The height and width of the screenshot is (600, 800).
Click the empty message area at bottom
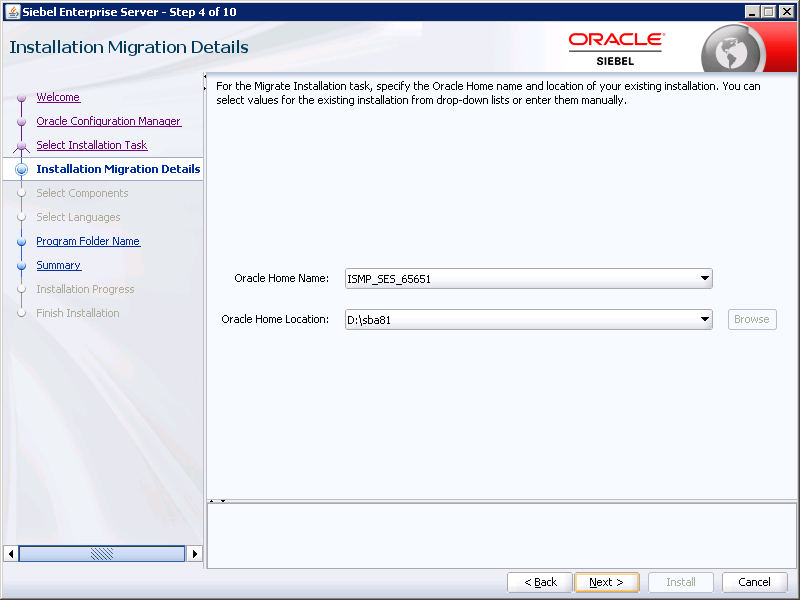point(502,535)
